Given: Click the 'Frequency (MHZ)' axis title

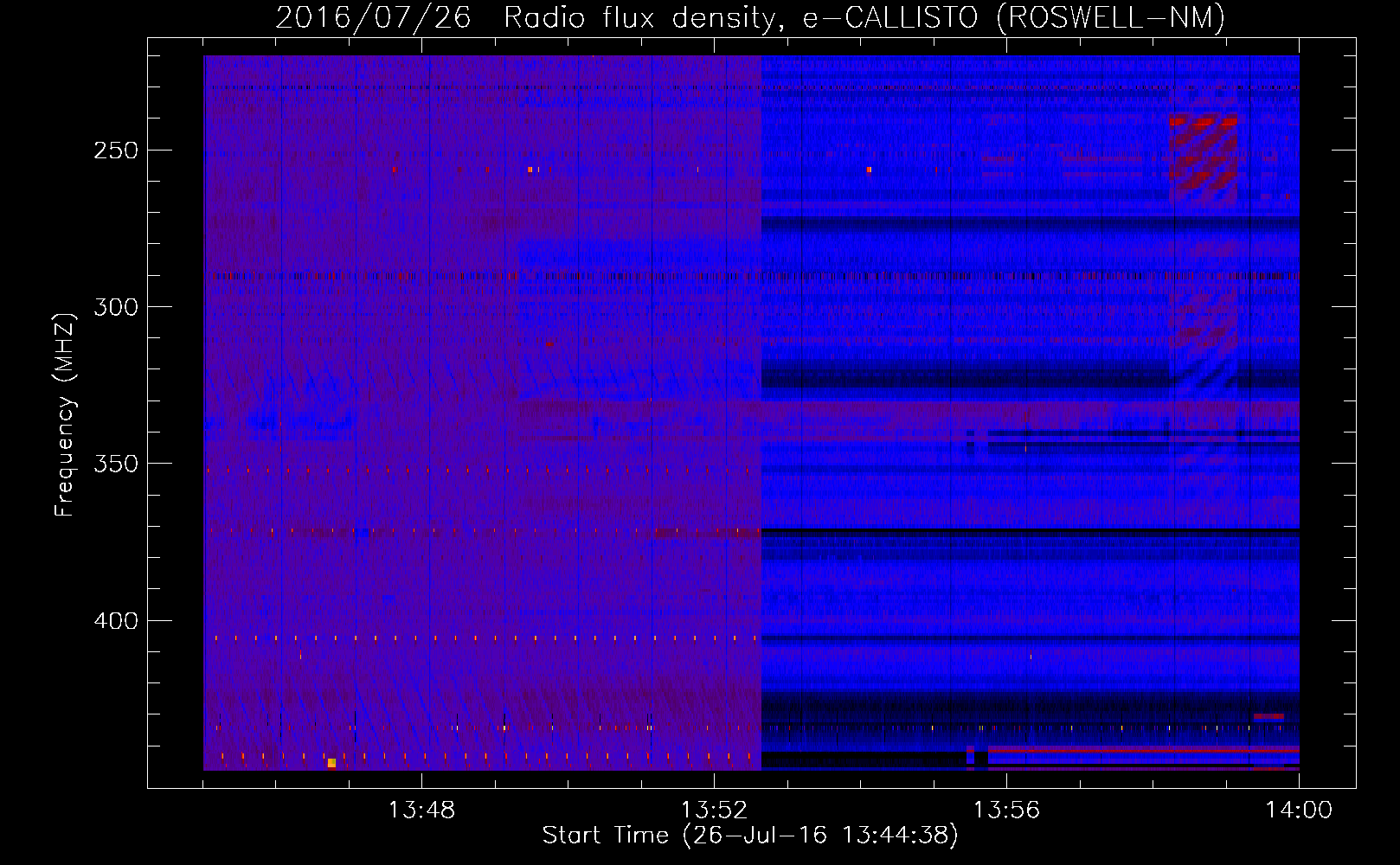Looking at the screenshot, I should pyautogui.click(x=65, y=414).
